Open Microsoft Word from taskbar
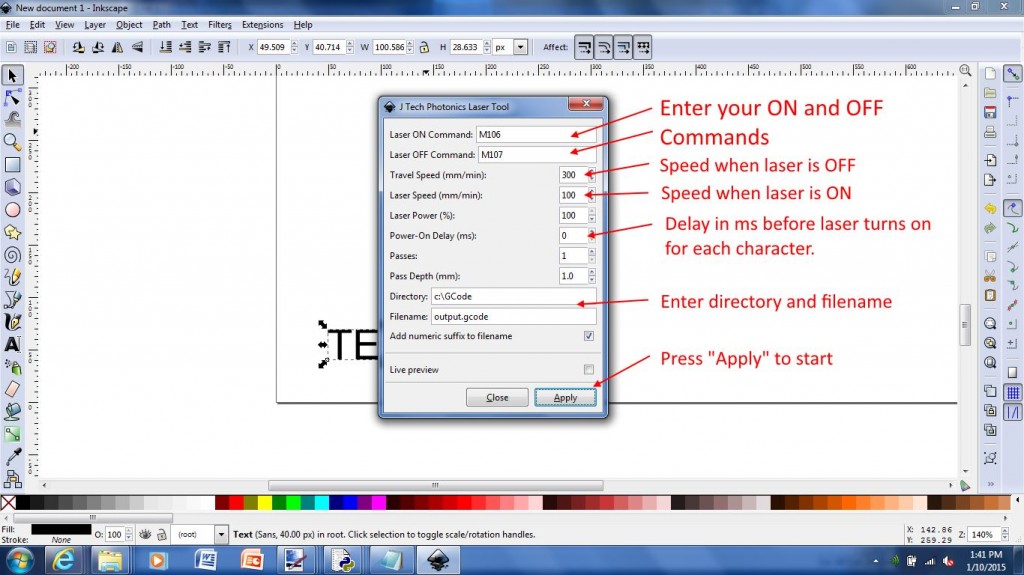 point(206,561)
